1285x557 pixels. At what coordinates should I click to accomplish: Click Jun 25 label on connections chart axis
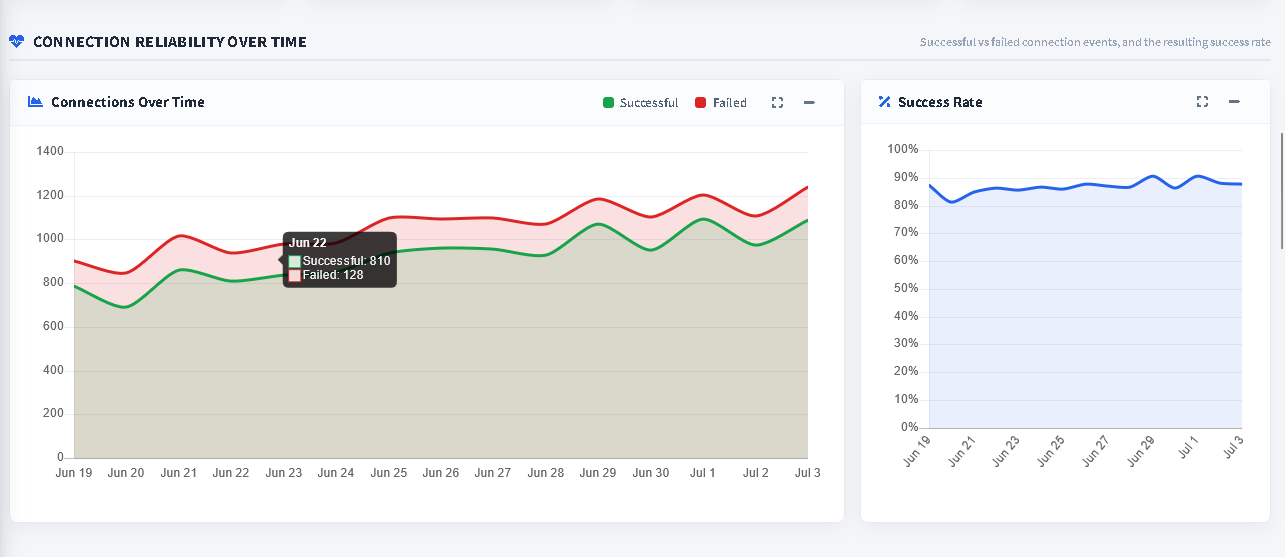pos(388,473)
